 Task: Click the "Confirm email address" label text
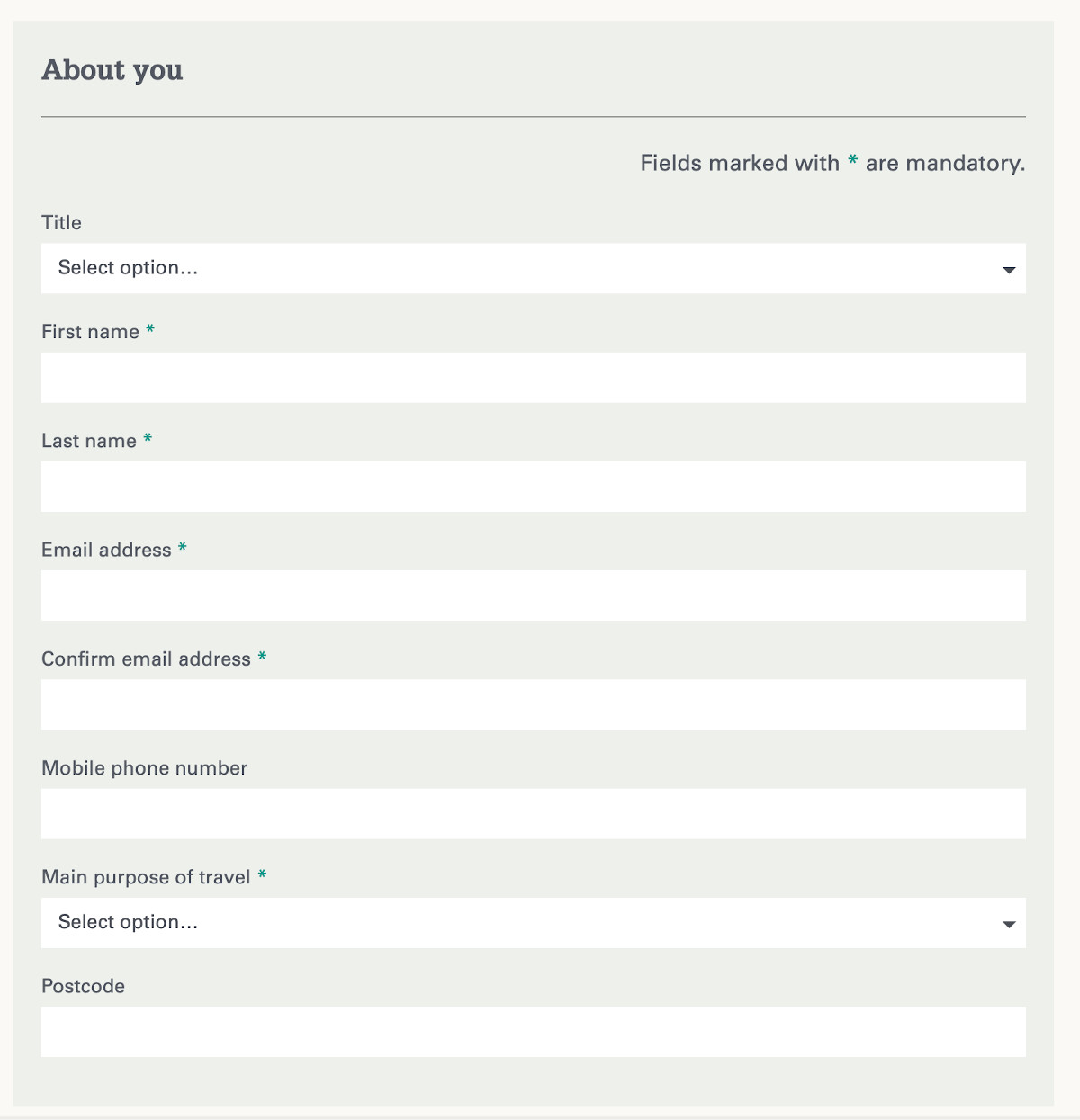tap(146, 659)
